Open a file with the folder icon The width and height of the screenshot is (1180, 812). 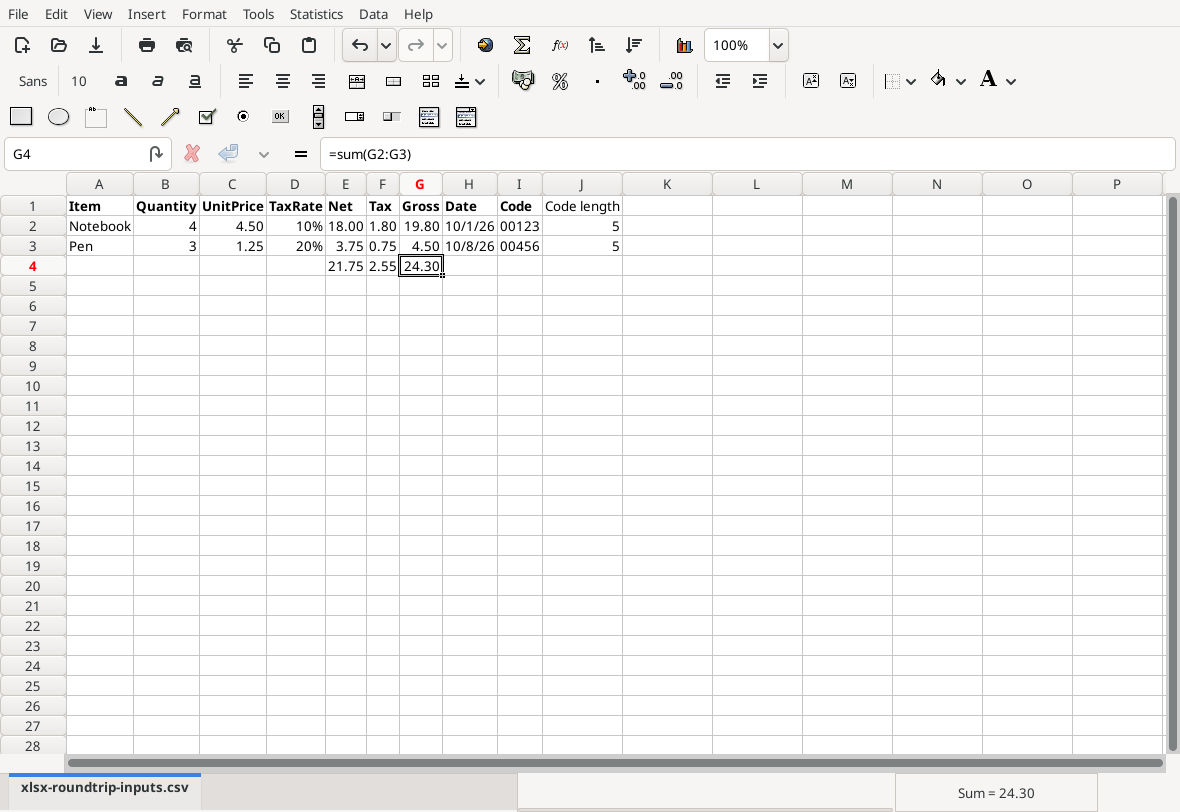coord(59,45)
